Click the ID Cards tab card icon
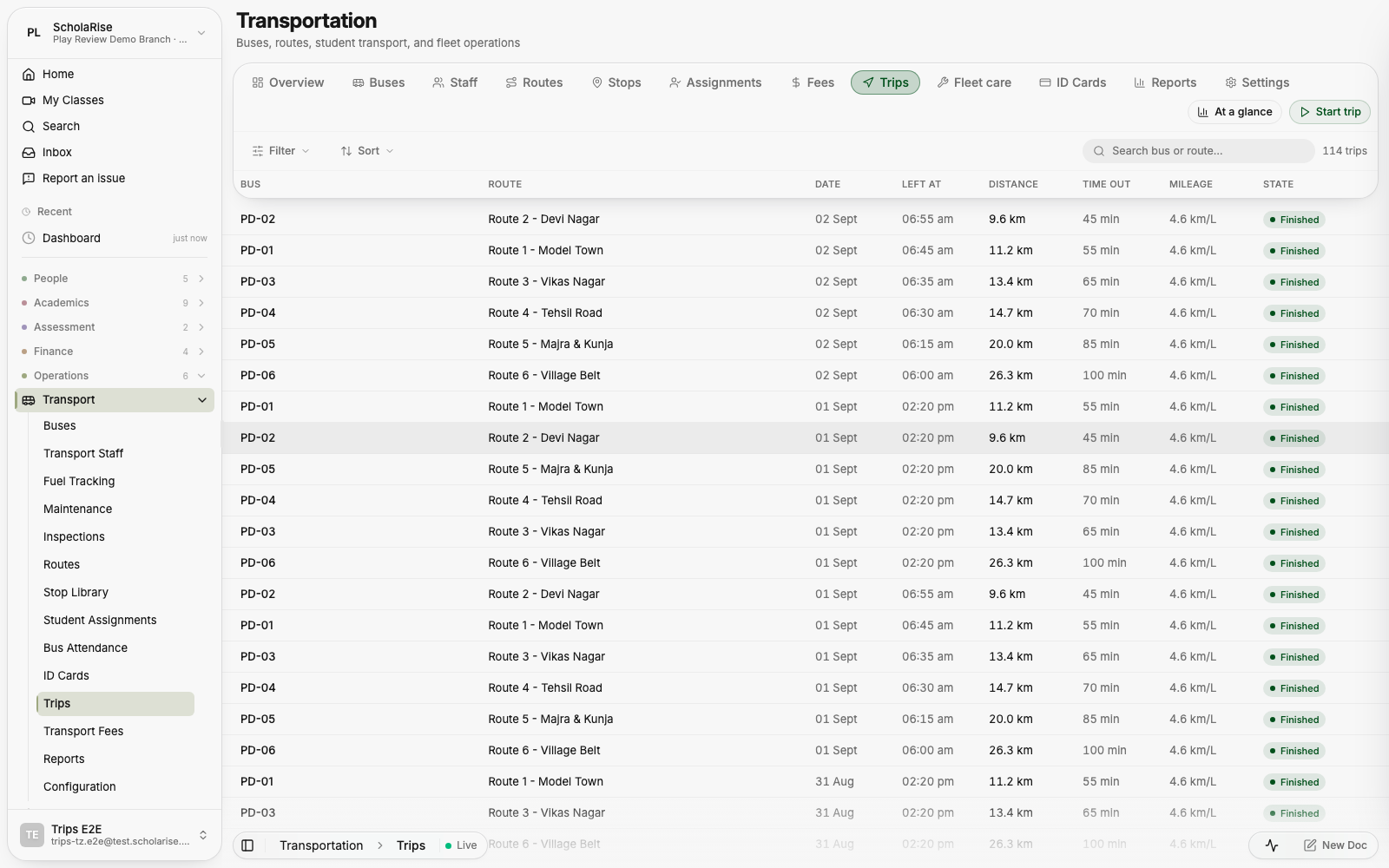This screenshot has width=1389, height=868. pyautogui.click(x=1045, y=82)
